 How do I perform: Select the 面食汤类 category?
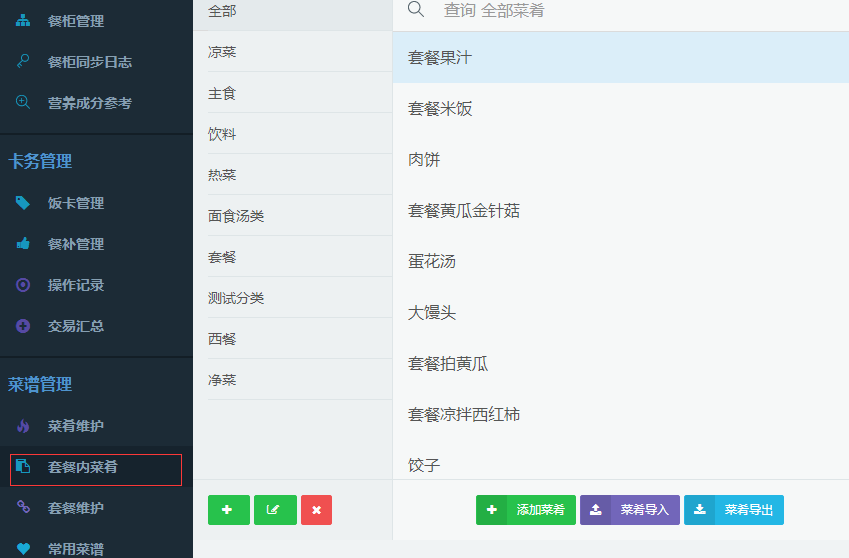236,216
